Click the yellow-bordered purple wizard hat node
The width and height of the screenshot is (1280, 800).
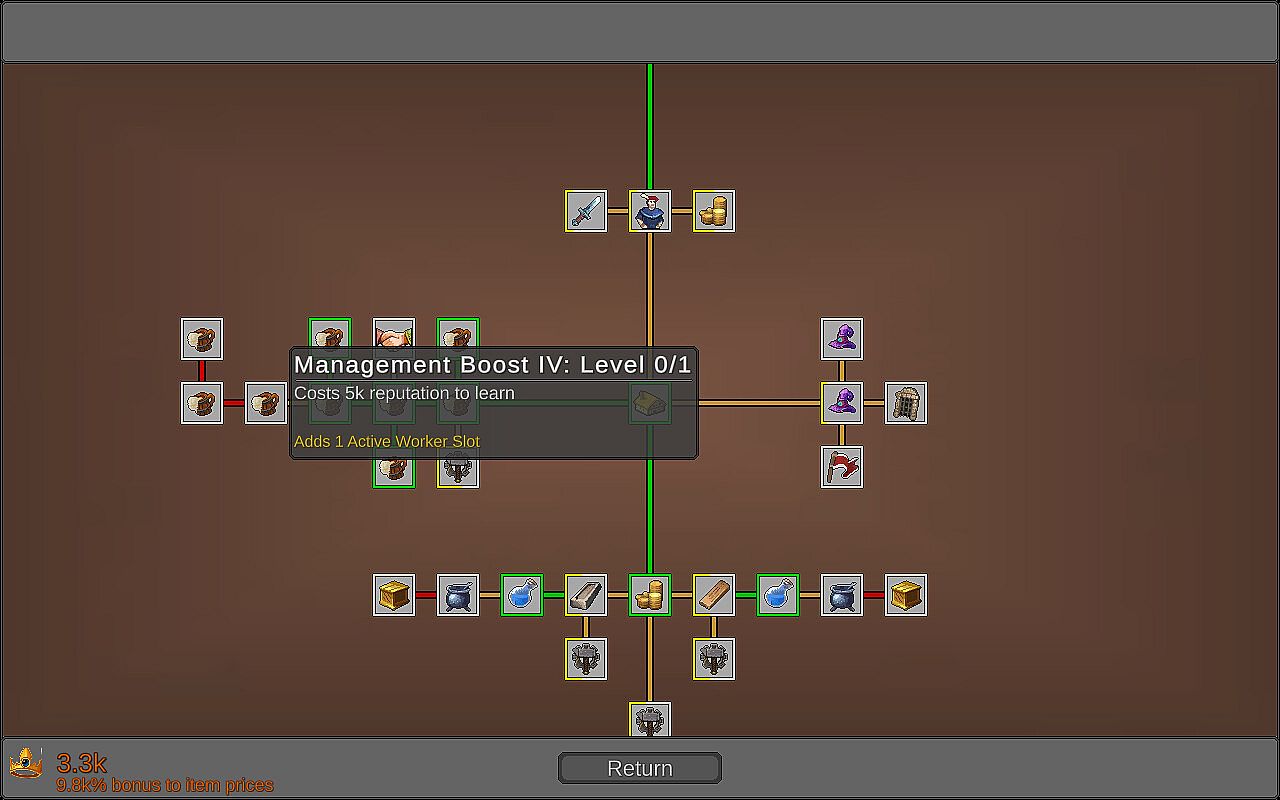(842, 403)
